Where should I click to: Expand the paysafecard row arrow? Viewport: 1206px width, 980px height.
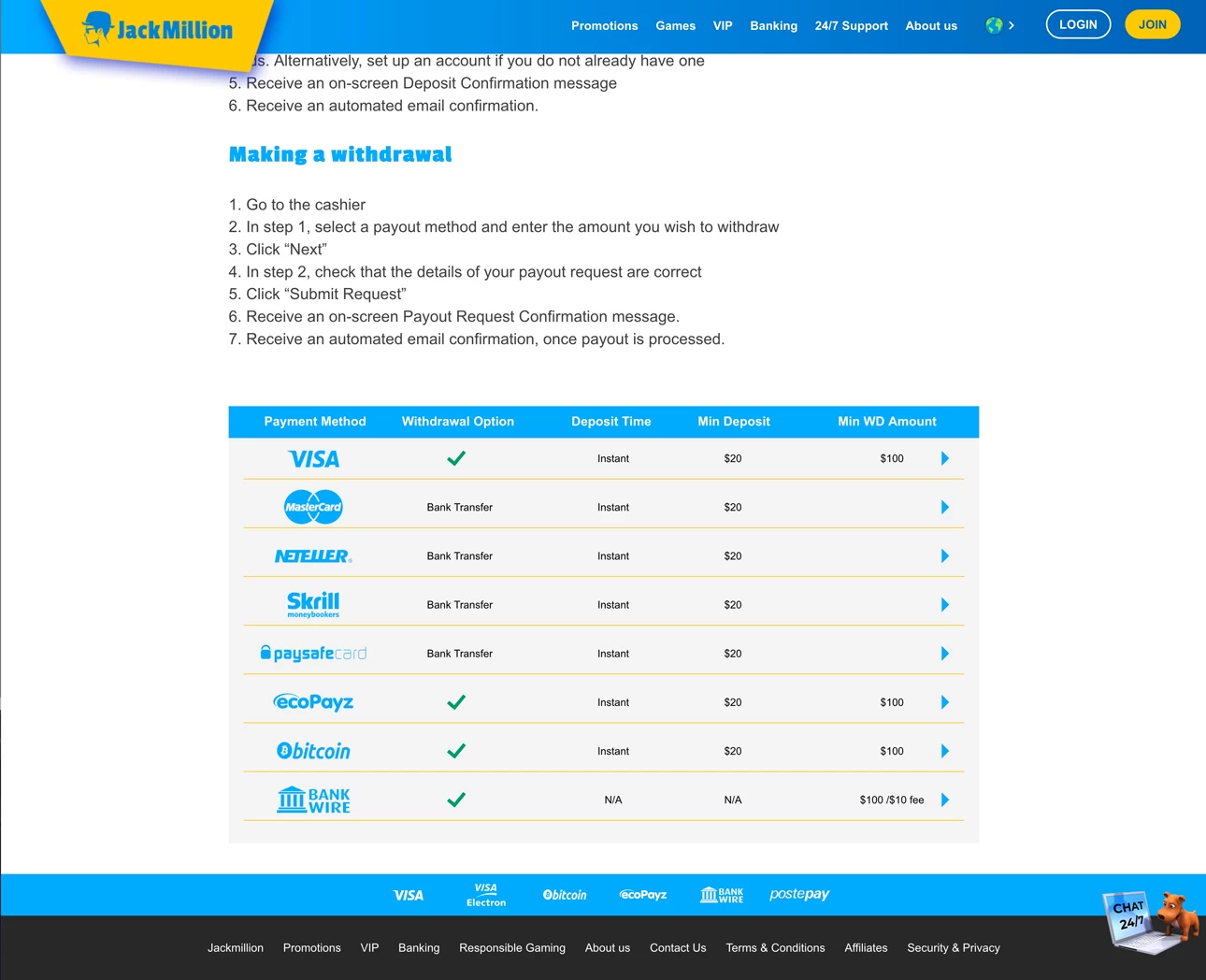coord(945,653)
